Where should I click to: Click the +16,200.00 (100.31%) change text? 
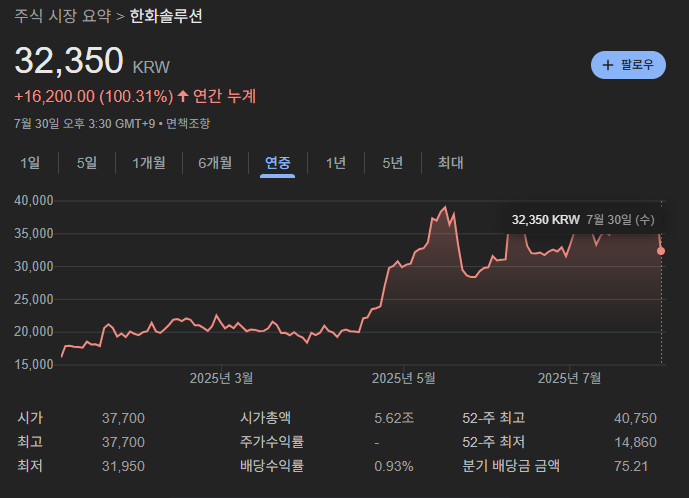click(94, 96)
